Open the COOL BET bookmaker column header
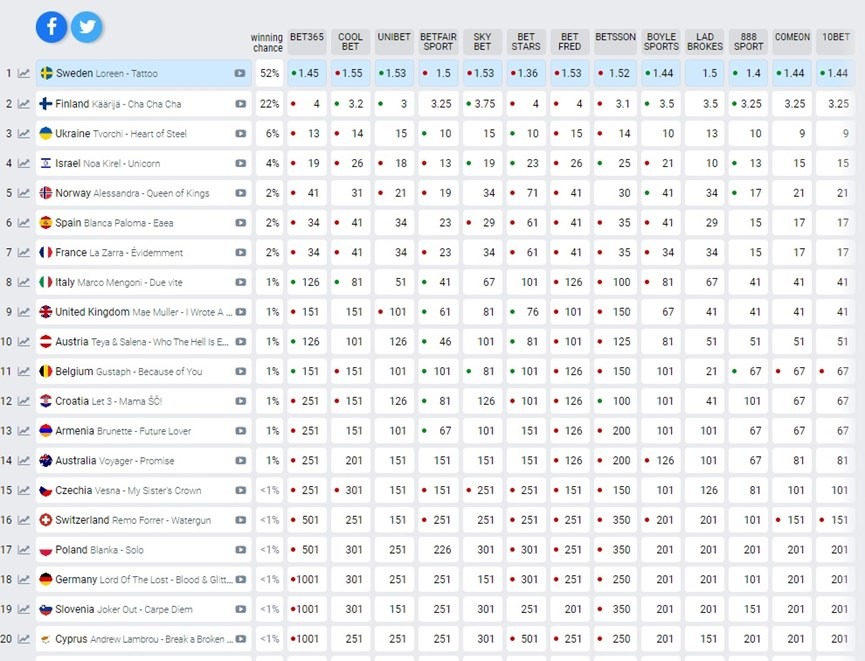This screenshot has height=661, width=865. click(350, 41)
